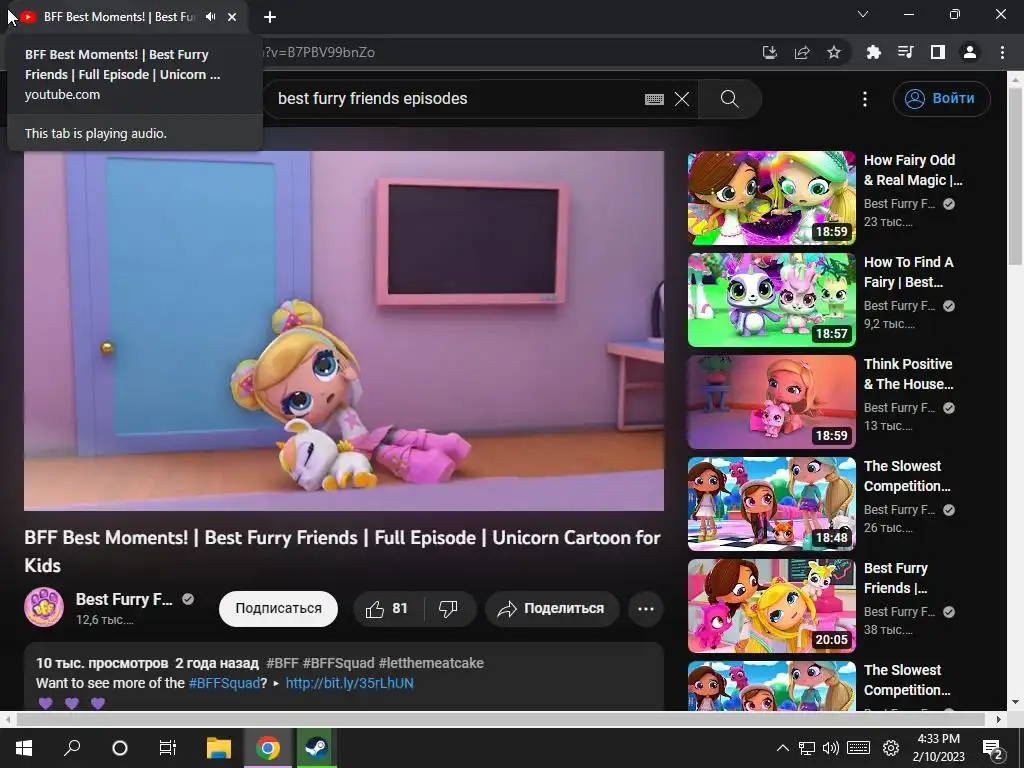This screenshot has height=768, width=1024.
Task: Open the Extensions puzzle icon
Action: click(x=873, y=52)
